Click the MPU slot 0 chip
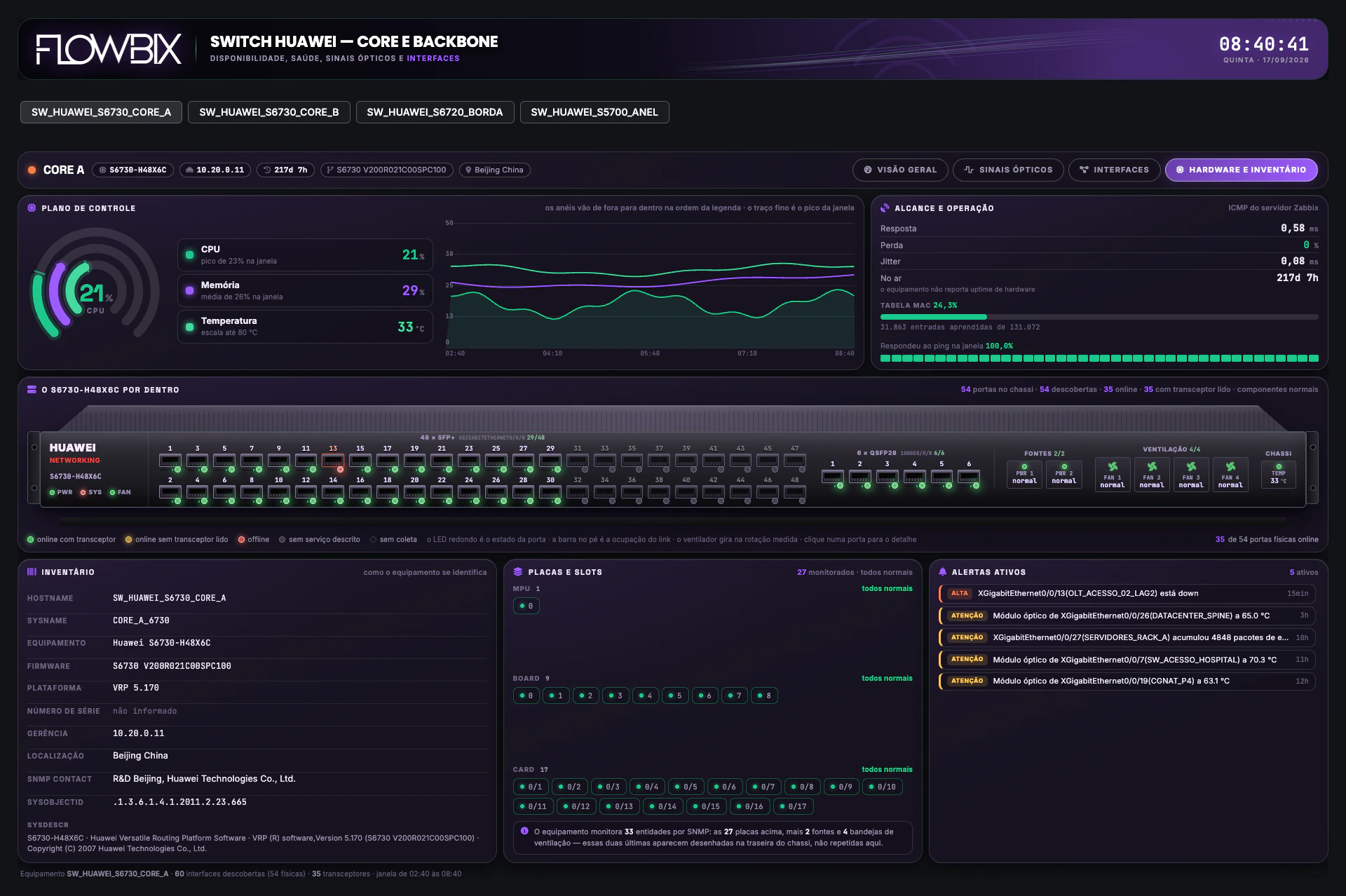Viewport: 1346px width, 896px height. coord(526,606)
